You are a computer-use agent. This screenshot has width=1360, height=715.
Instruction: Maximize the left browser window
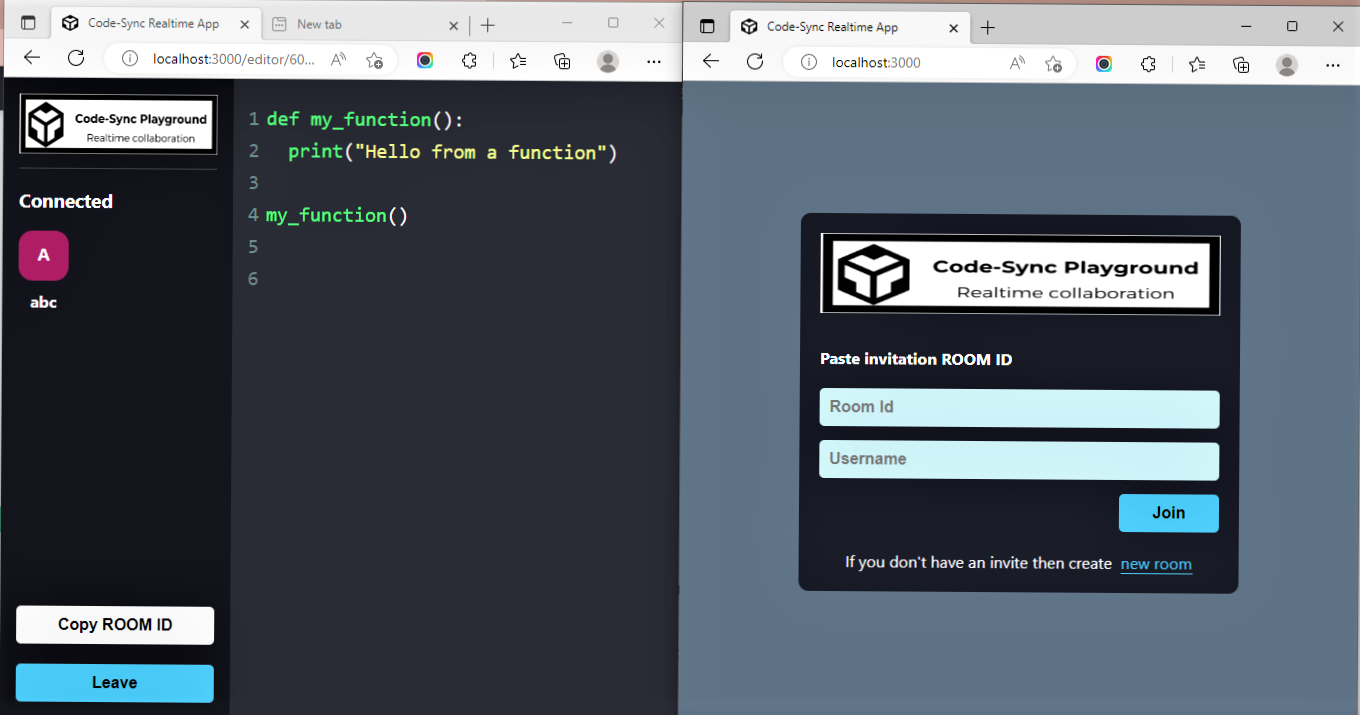(613, 23)
